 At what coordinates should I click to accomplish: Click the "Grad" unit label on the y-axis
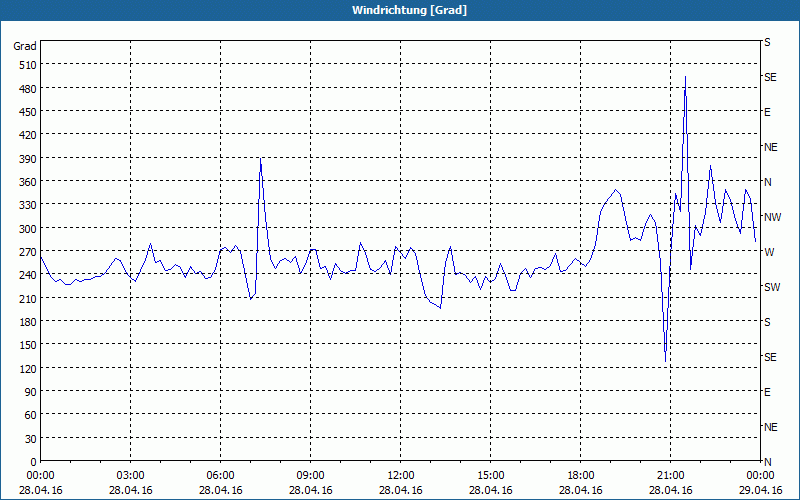(25, 46)
